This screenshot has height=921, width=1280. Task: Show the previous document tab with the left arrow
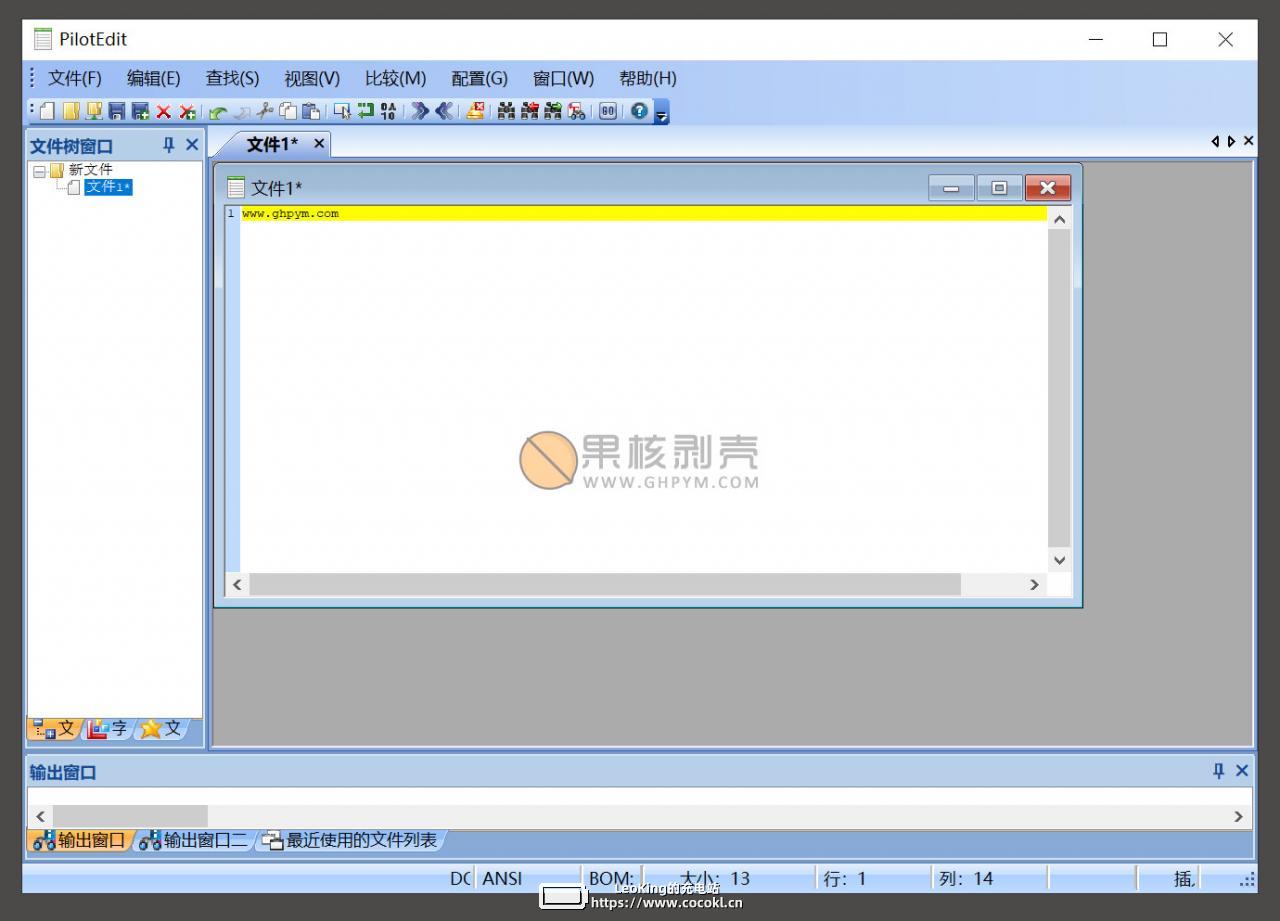[1215, 142]
